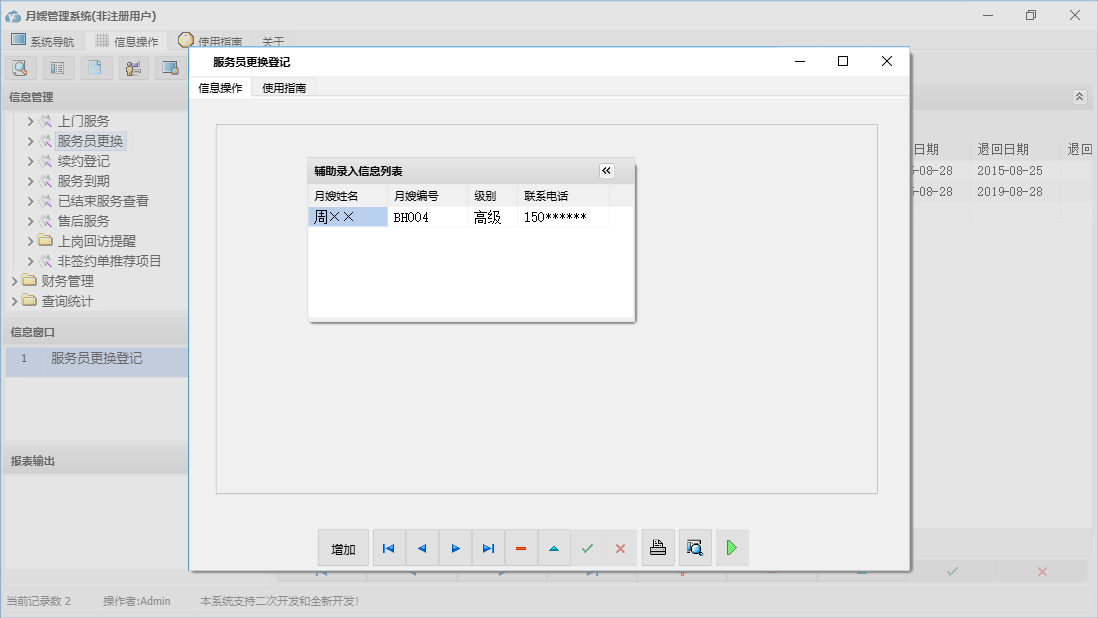1098x618 pixels.
Task: Click the 级别 column header
Action: tap(492, 196)
